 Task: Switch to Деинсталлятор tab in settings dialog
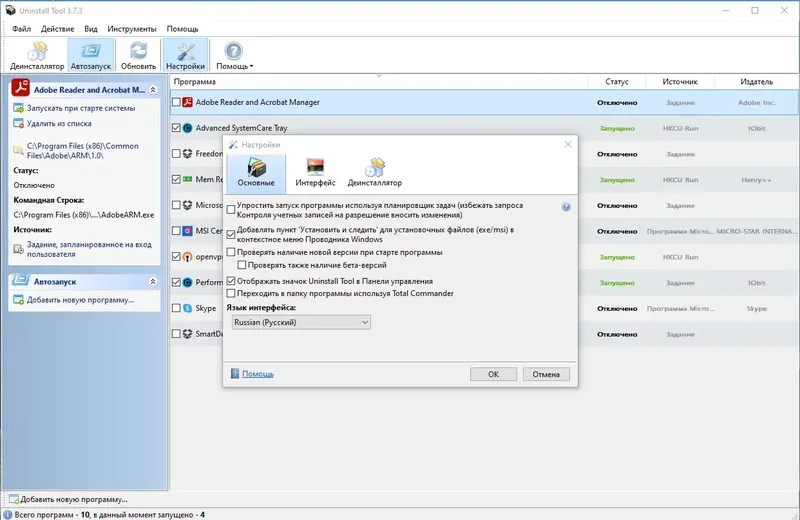(374, 173)
